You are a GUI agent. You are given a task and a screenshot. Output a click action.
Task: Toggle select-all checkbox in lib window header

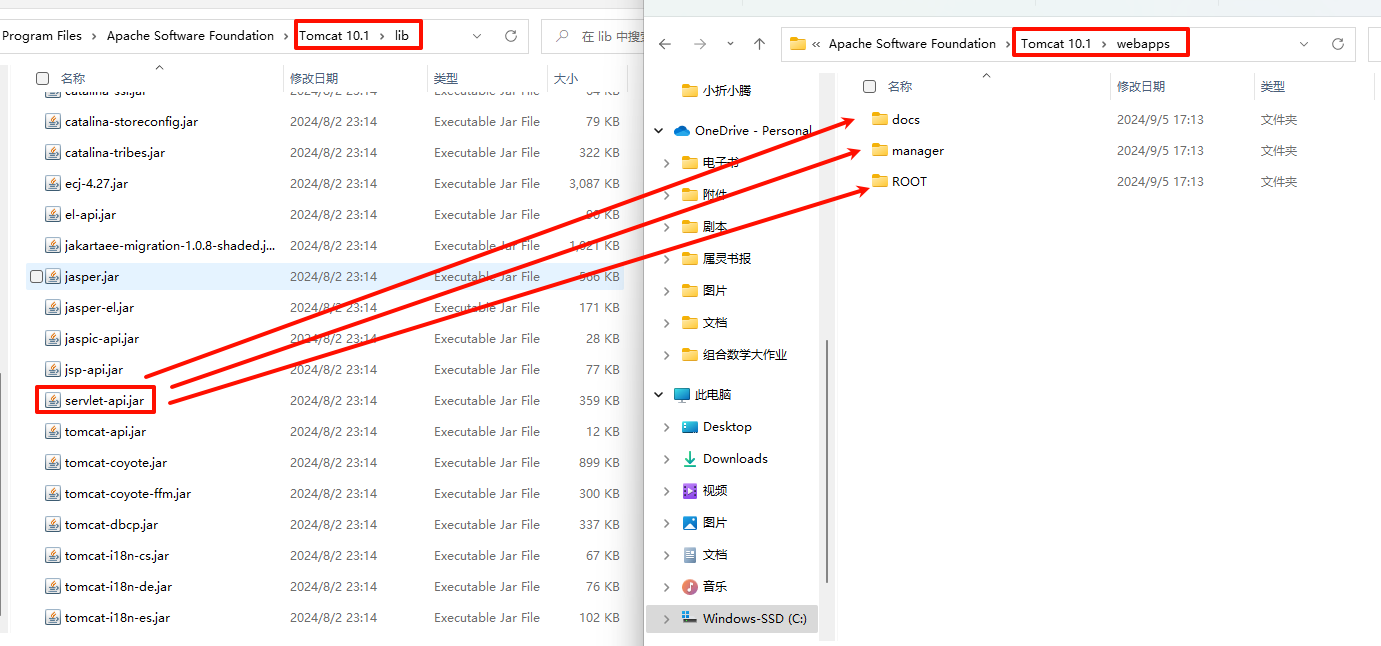click(x=42, y=78)
